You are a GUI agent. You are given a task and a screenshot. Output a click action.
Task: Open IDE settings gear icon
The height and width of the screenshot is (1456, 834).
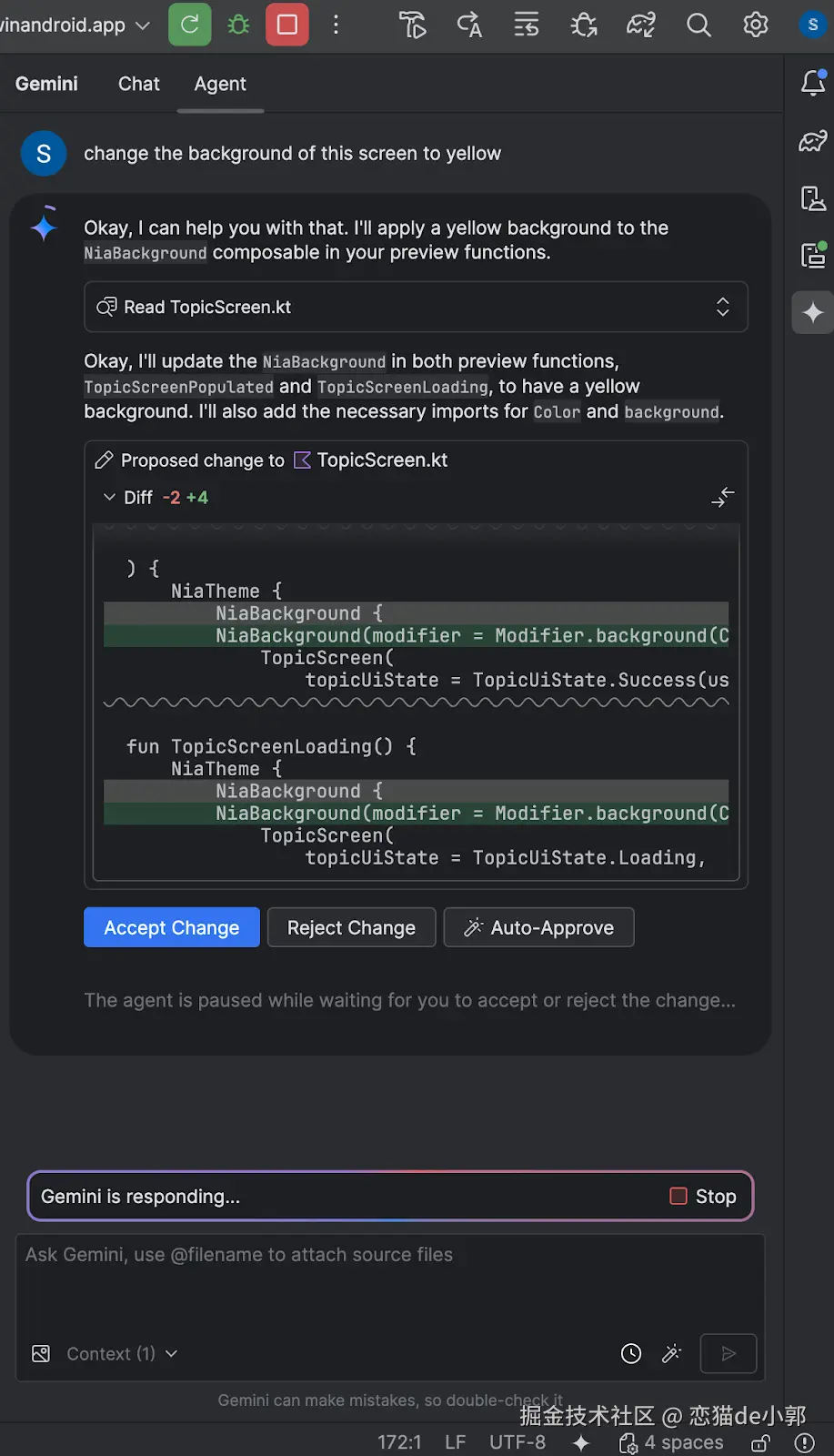[x=756, y=25]
